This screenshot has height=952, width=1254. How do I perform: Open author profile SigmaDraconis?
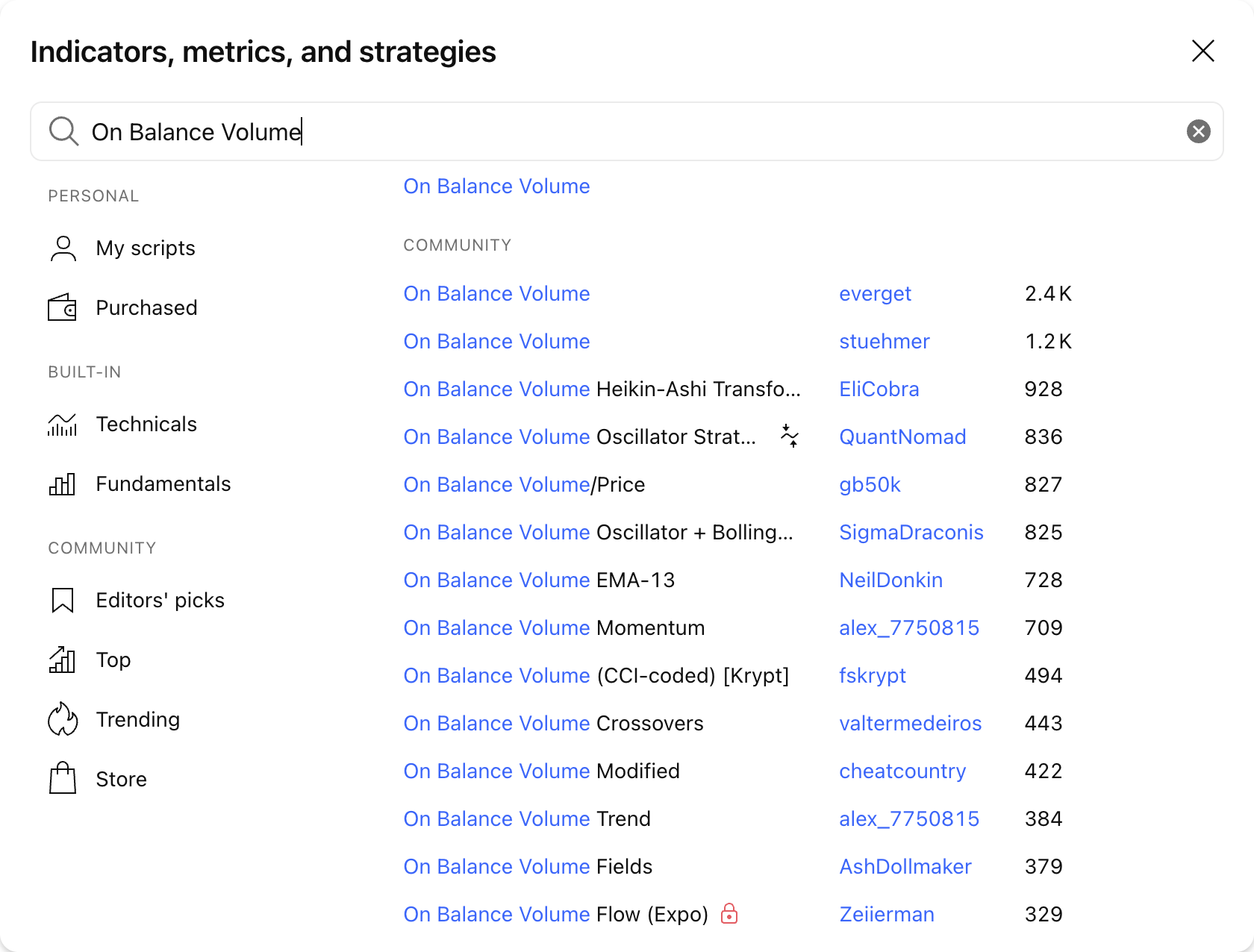[911, 532]
